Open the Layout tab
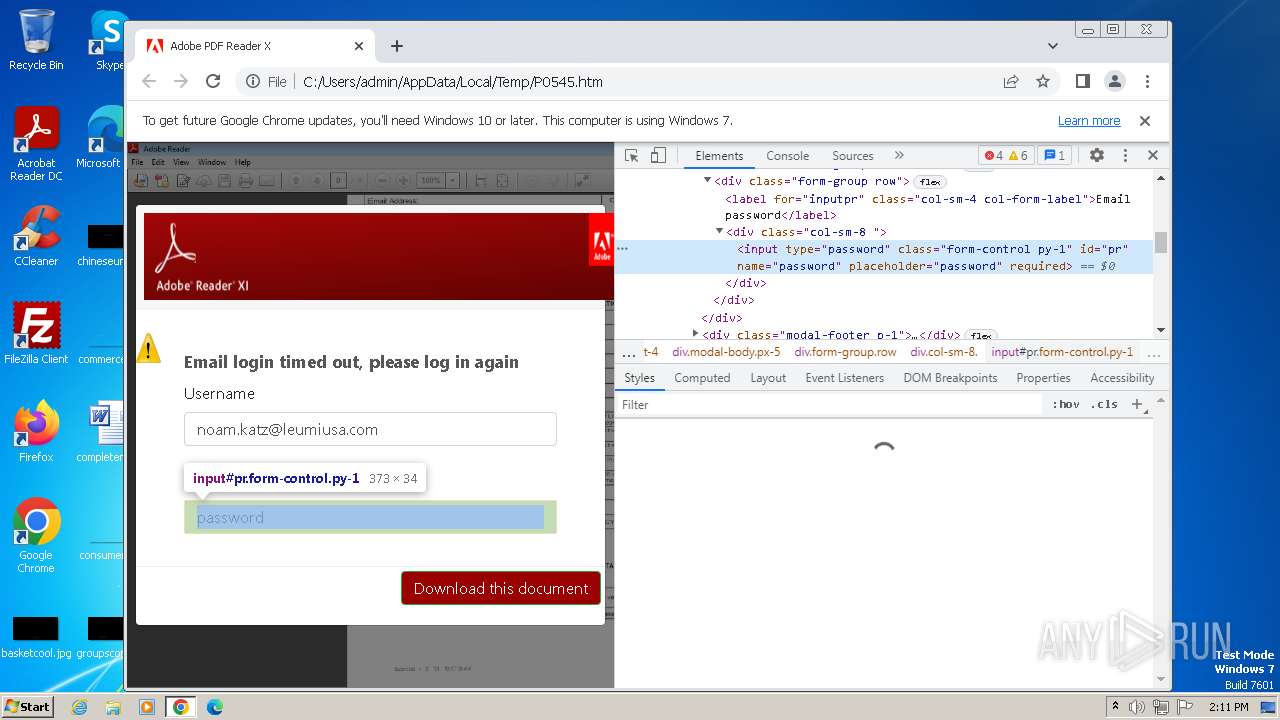The height and width of the screenshot is (720, 1280). pos(768,378)
